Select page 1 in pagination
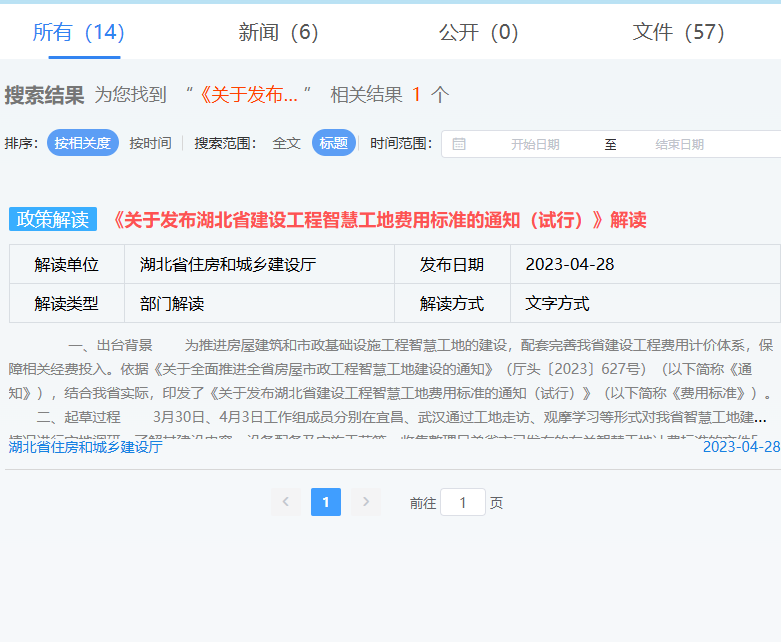Screen dimensions: 781x642 point(326,502)
